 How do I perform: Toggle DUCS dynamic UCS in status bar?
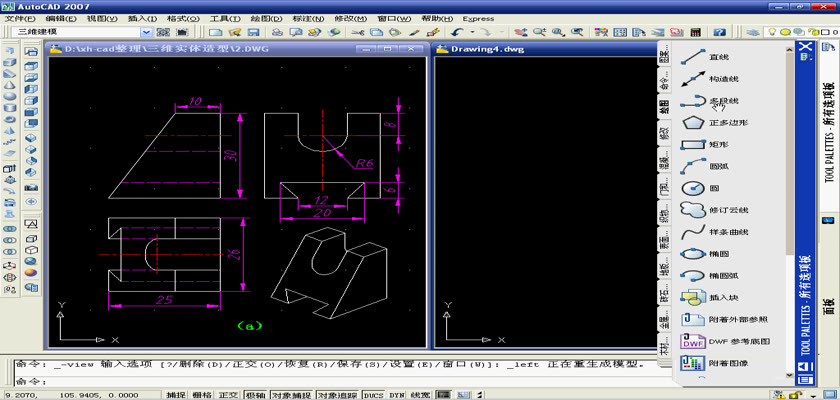(x=373, y=395)
